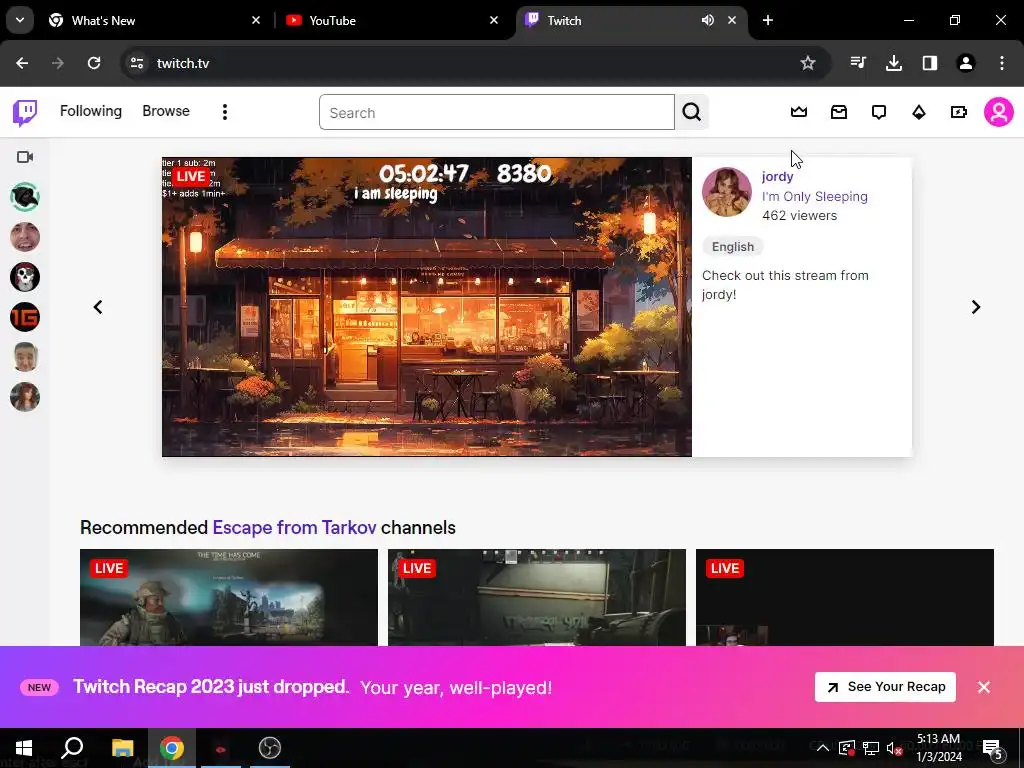1024x768 pixels.
Task: Click See Your Recap button
Action: tap(885, 687)
